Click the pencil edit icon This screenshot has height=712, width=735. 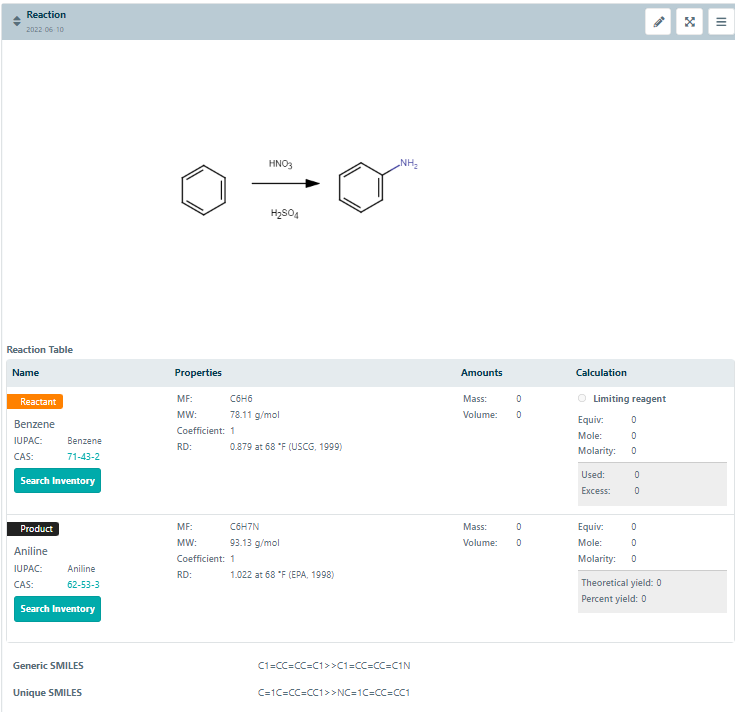pyautogui.click(x=658, y=22)
